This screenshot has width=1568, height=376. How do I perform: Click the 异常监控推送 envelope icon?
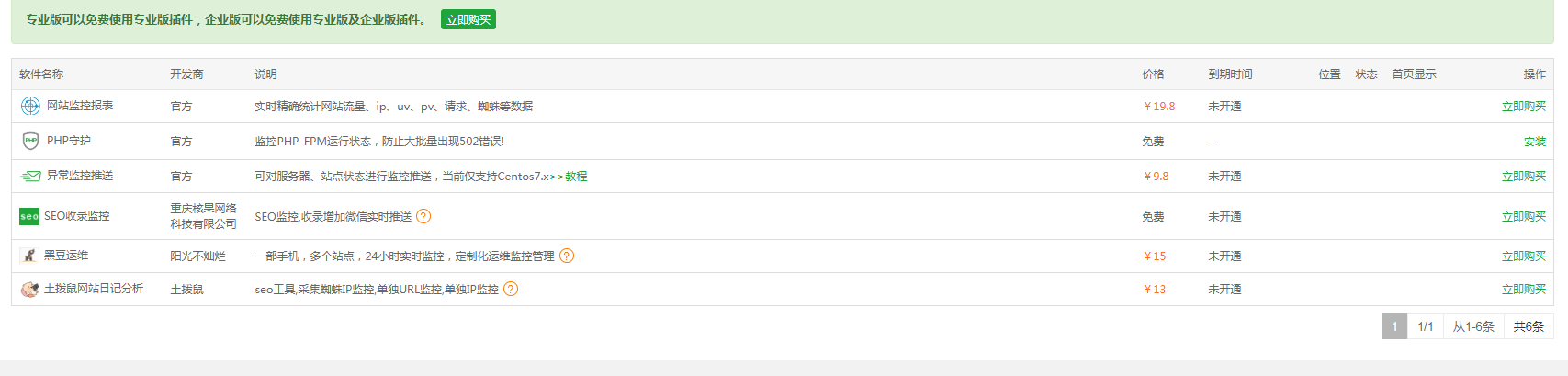30,176
